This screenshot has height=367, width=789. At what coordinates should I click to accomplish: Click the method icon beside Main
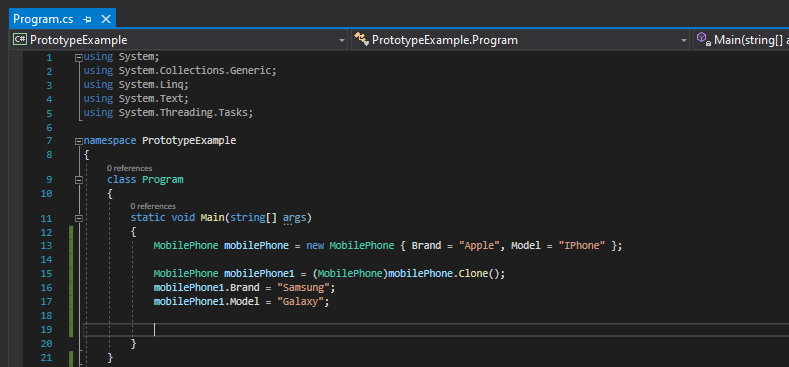click(703, 39)
